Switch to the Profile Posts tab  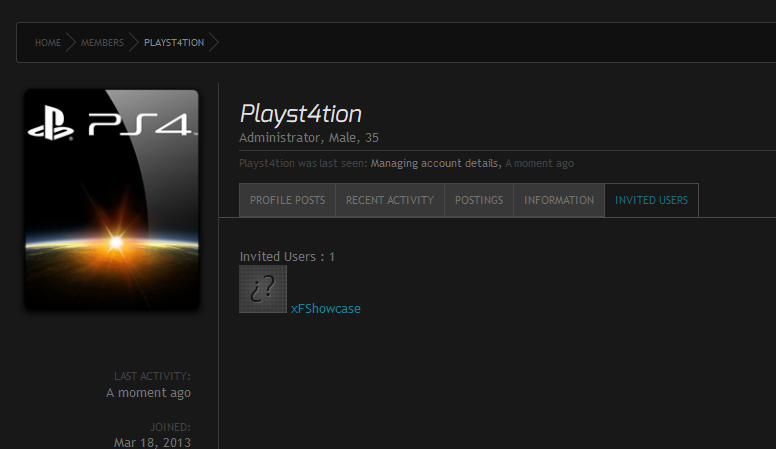pyautogui.click(x=287, y=200)
